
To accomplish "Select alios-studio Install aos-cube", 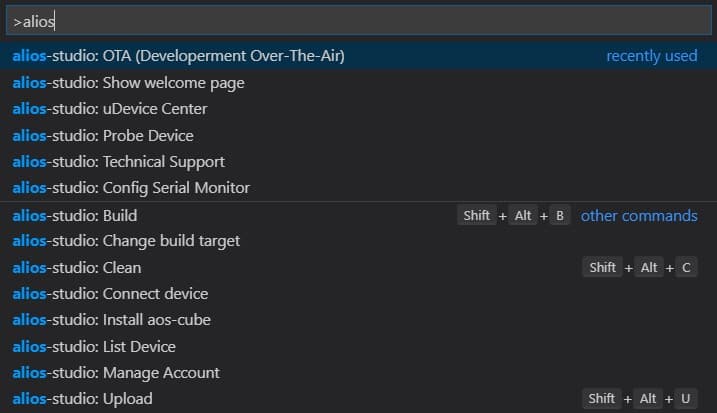I will click(111, 320).
